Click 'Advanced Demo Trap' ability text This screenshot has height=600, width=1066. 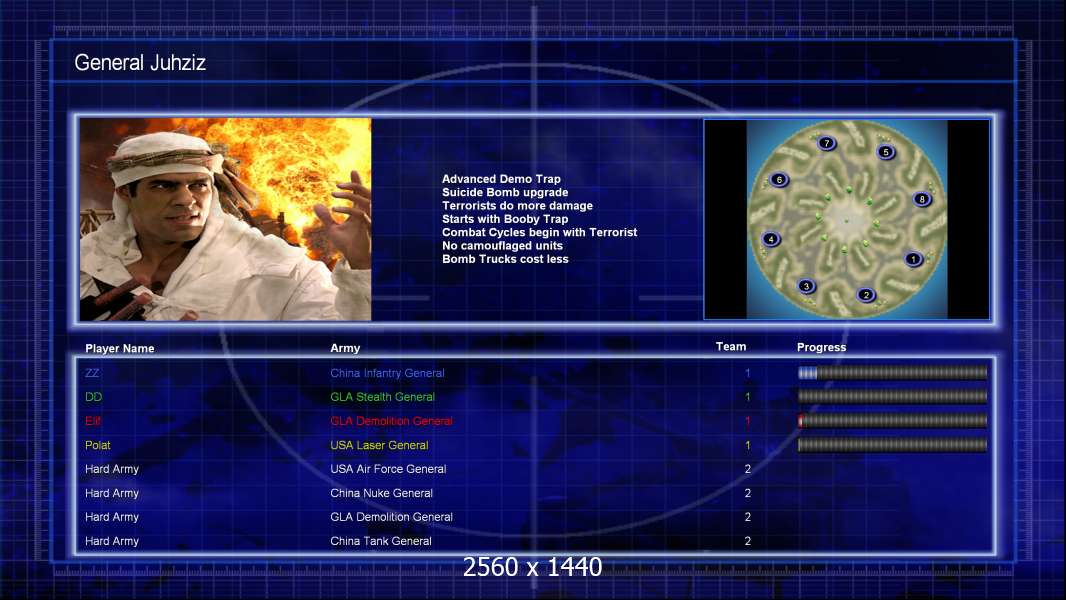[x=501, y=179]
